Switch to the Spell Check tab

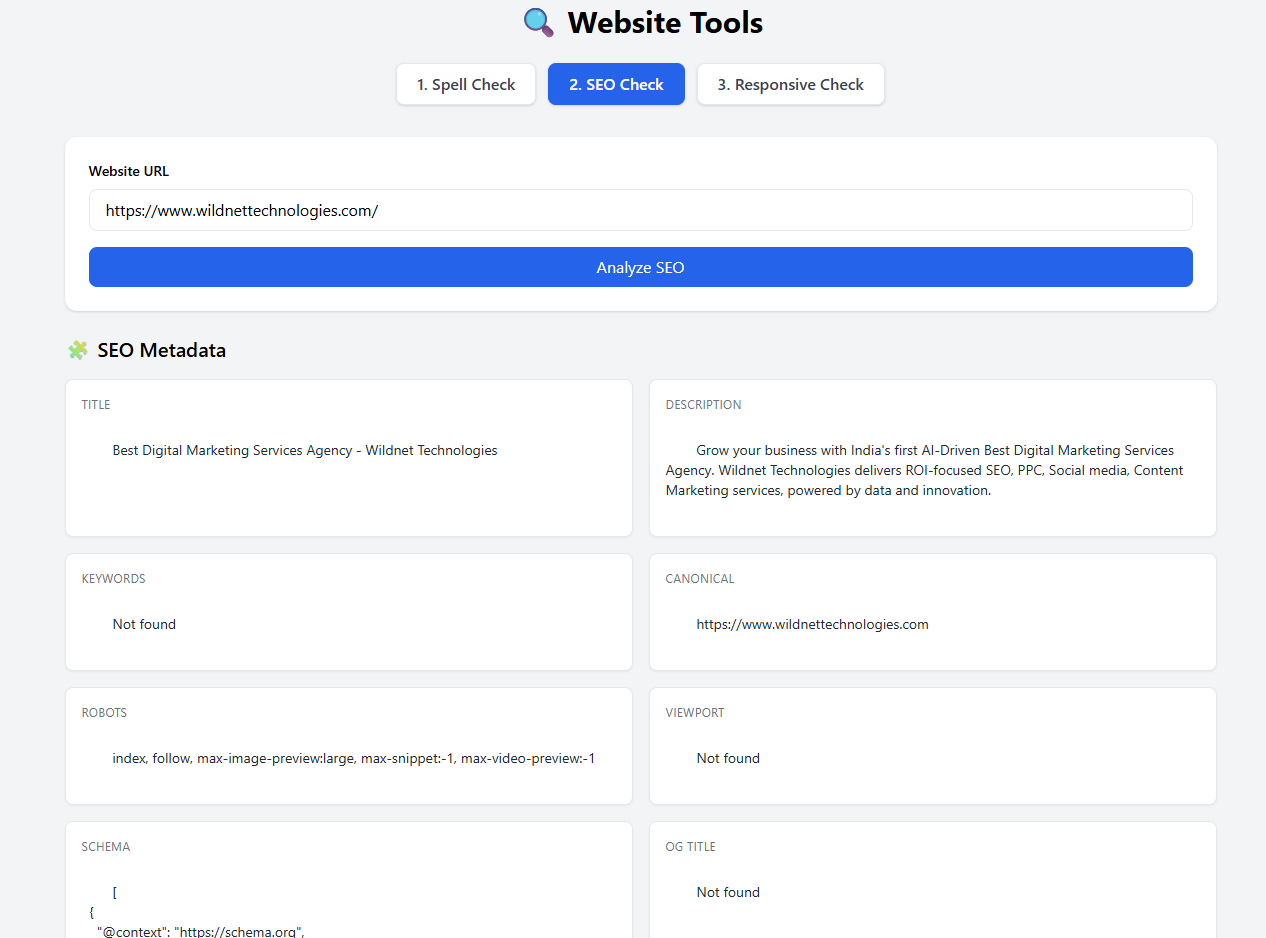pyautogui.click(x=465, y=84)
